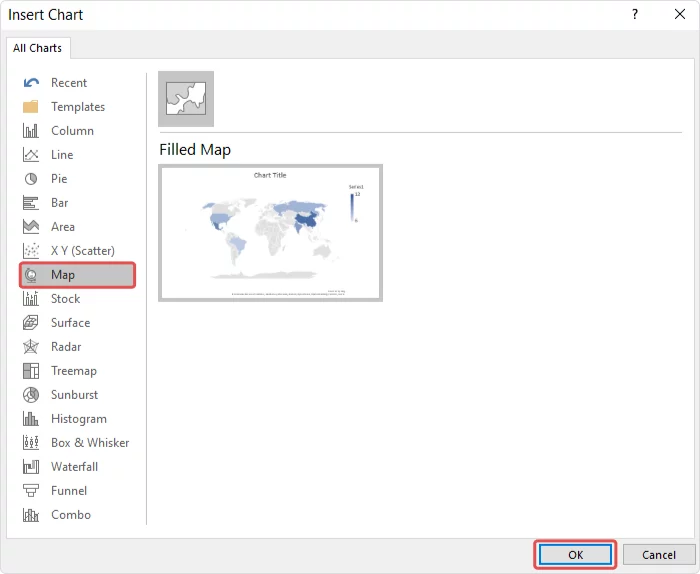Screen dimensions: 700x574
Task: Switch to the All Charts tab
Action: 38,48
